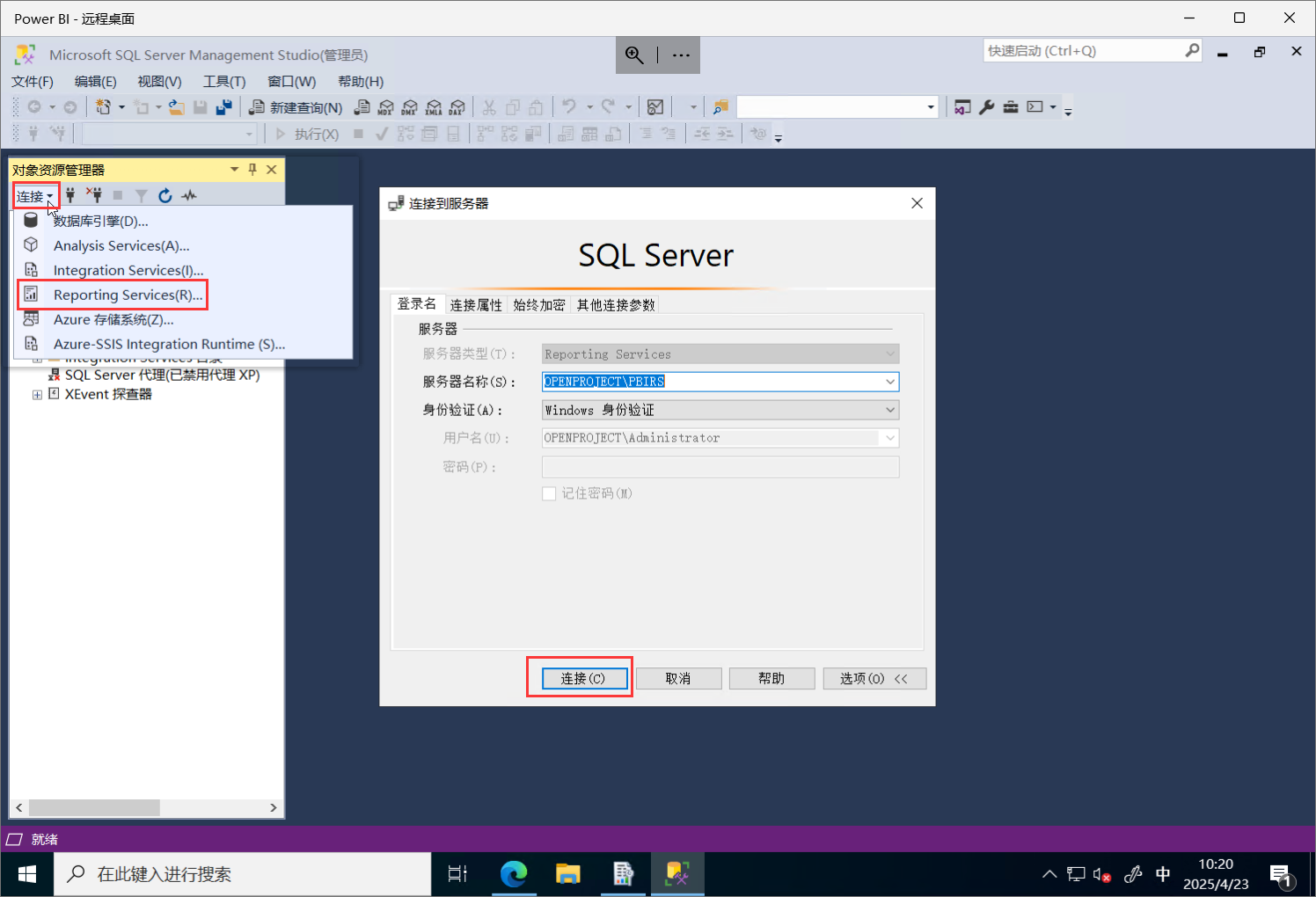The width and height of the screenshot is (1316, 897).
Task: Click the 选项(O) << button
Action: point(874,679)
